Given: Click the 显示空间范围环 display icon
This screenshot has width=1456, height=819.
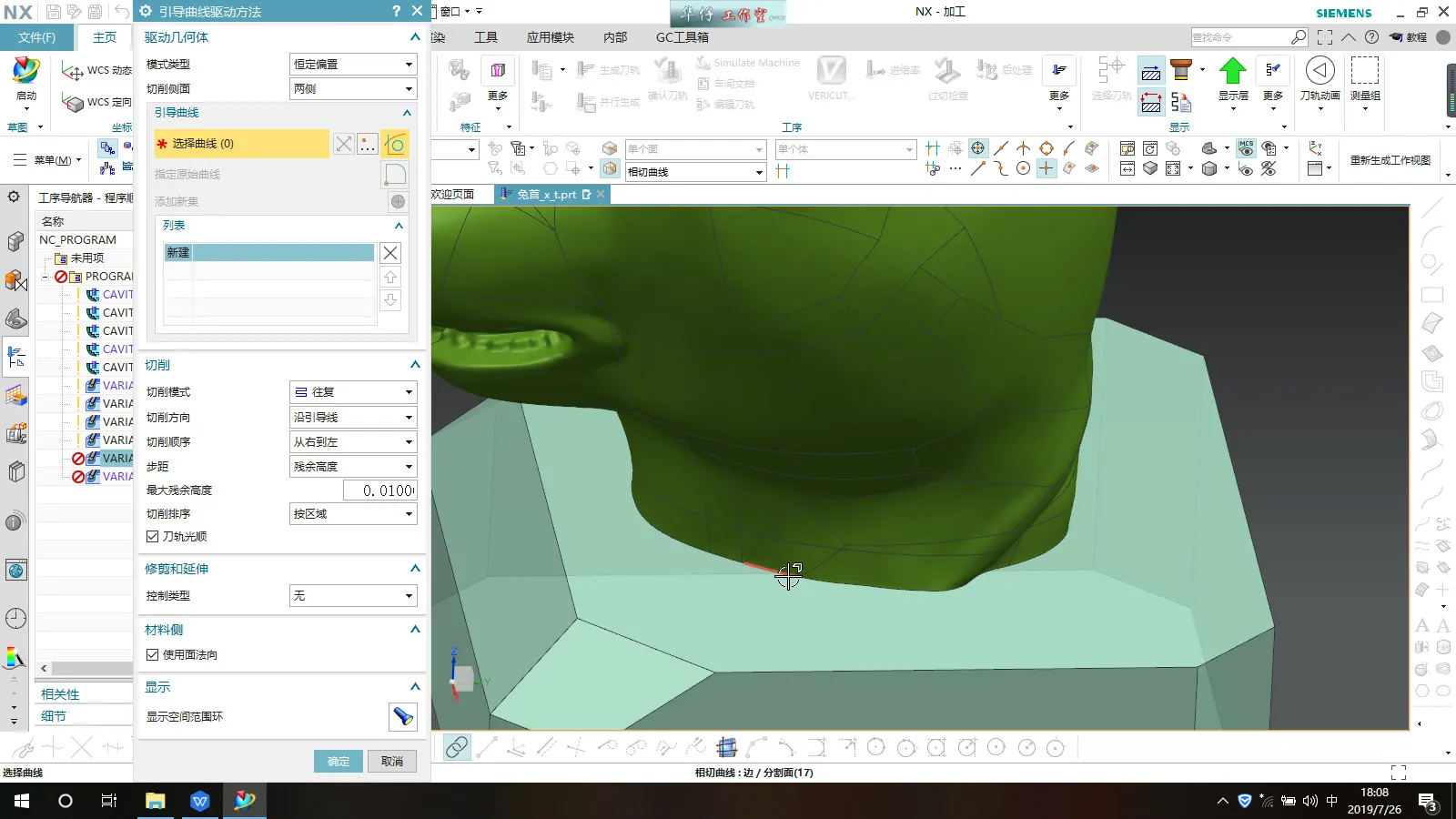Looking at the screenshot, I should (402, 717).
